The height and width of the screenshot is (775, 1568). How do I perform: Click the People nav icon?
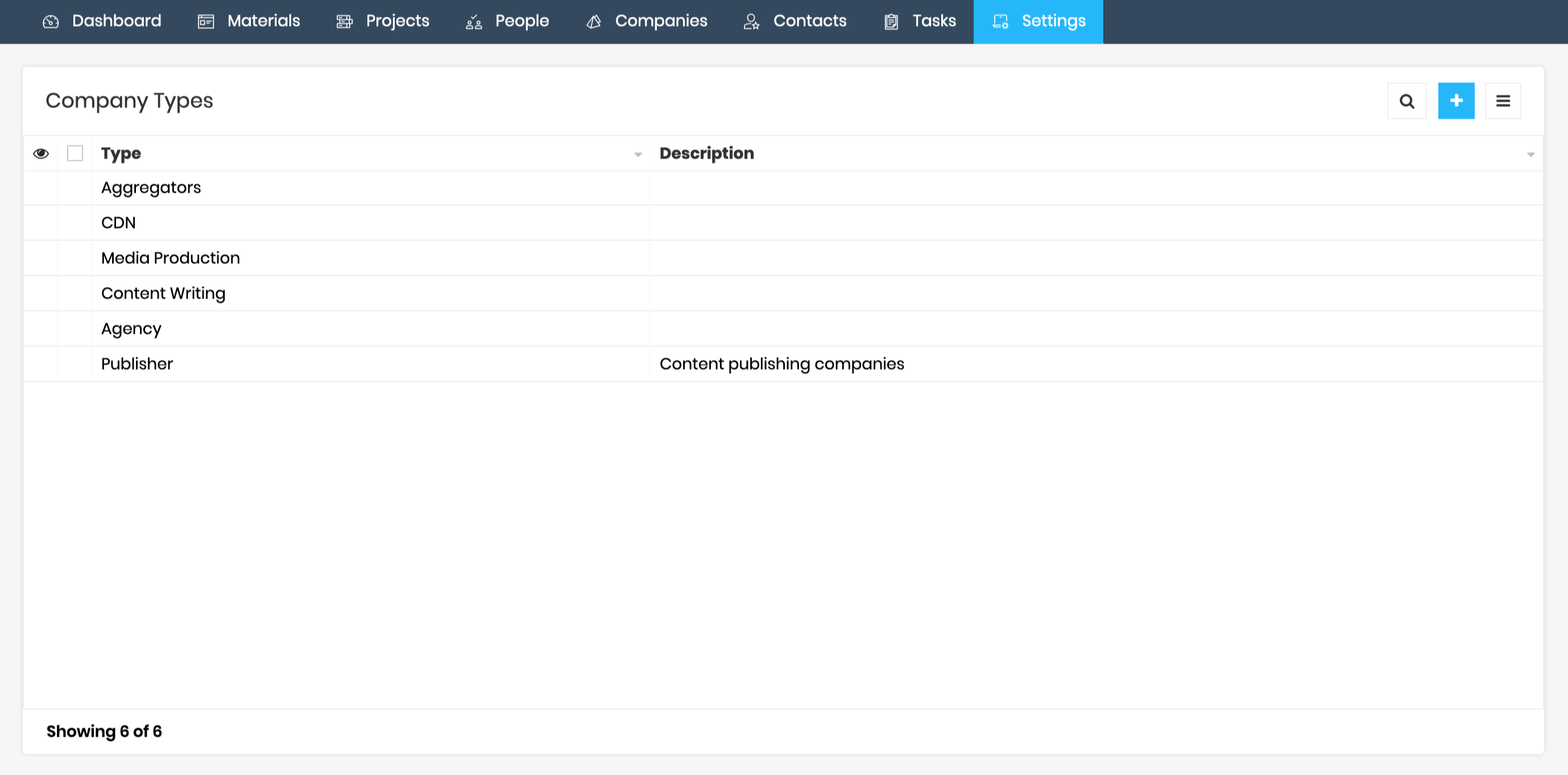pyautogui.click(x=474, y=22)
